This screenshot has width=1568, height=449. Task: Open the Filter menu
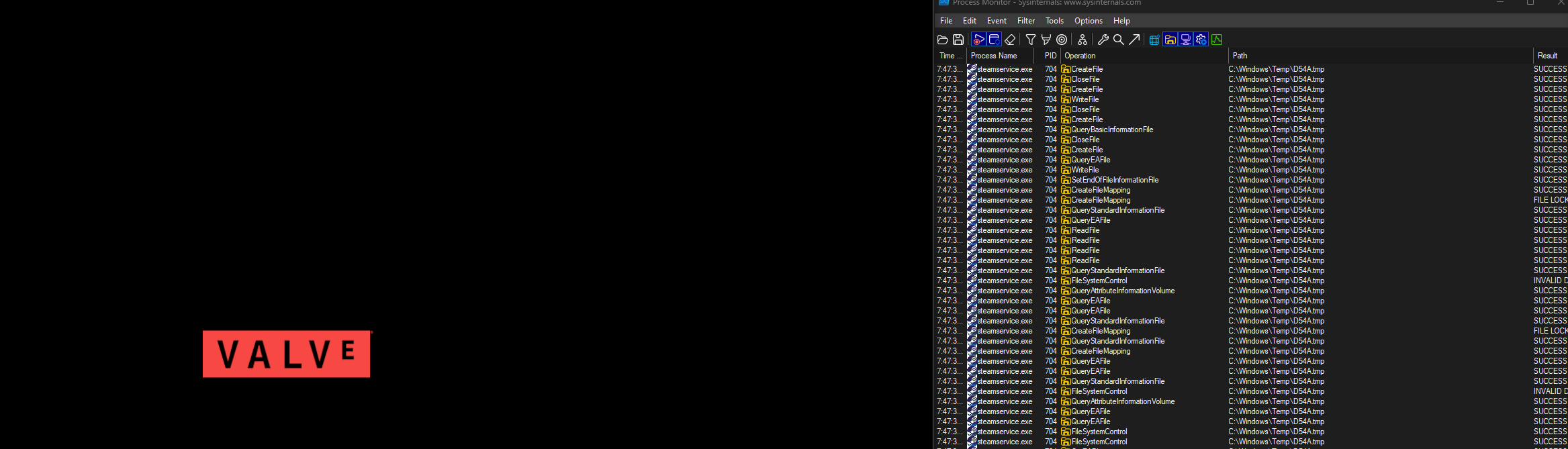1026,21
